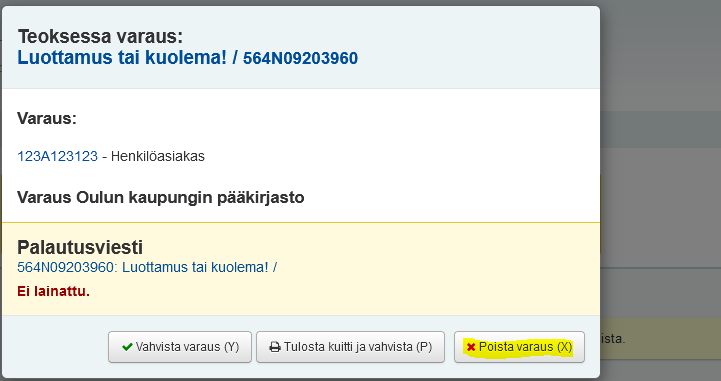Confirm the hold with Vahvista varaus (Y)
The width and height of the screenshot is (721, 381).
(x=180, y=347)
